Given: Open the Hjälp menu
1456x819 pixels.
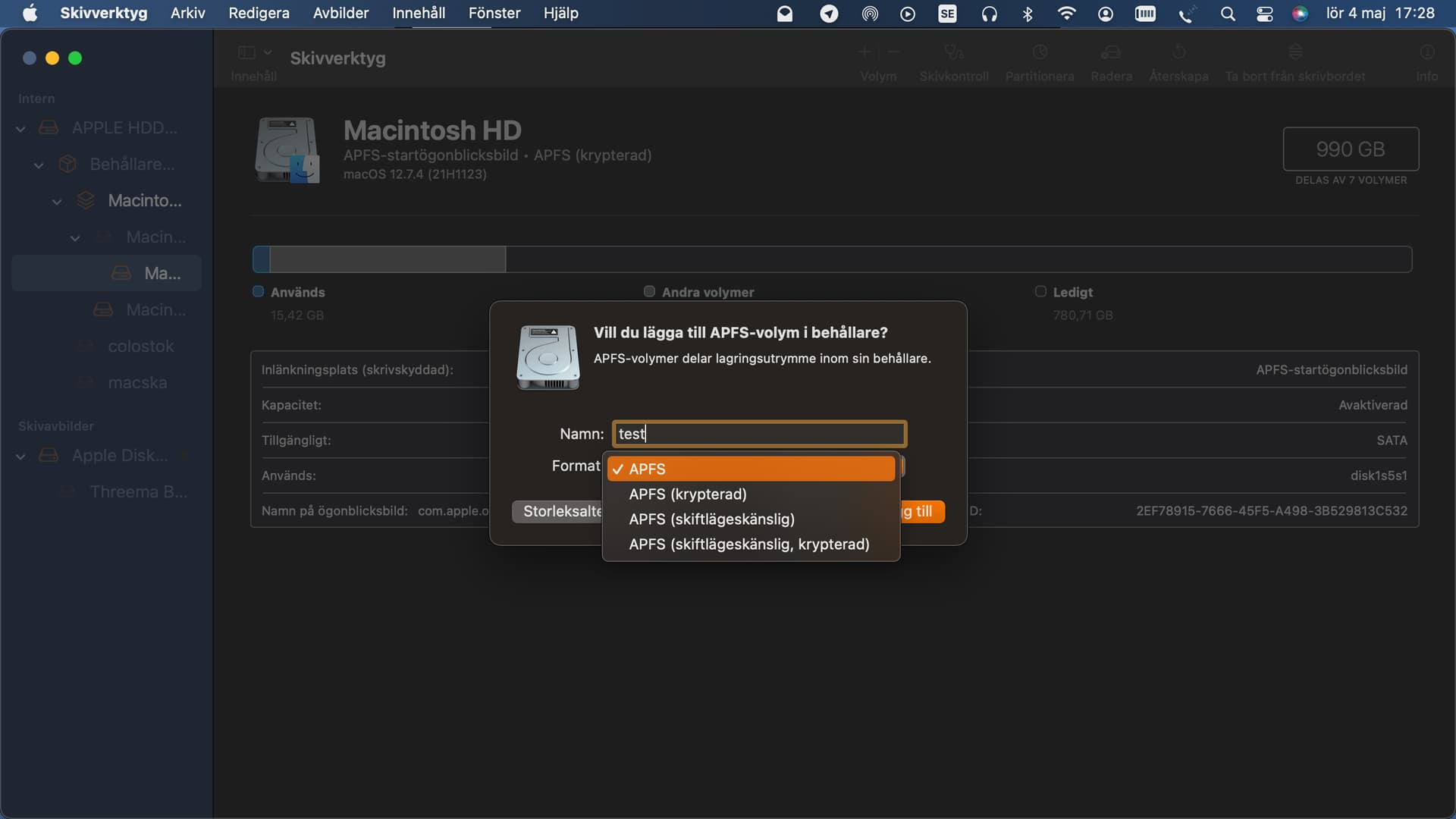Looking at the screenshot, I should 561,13.
